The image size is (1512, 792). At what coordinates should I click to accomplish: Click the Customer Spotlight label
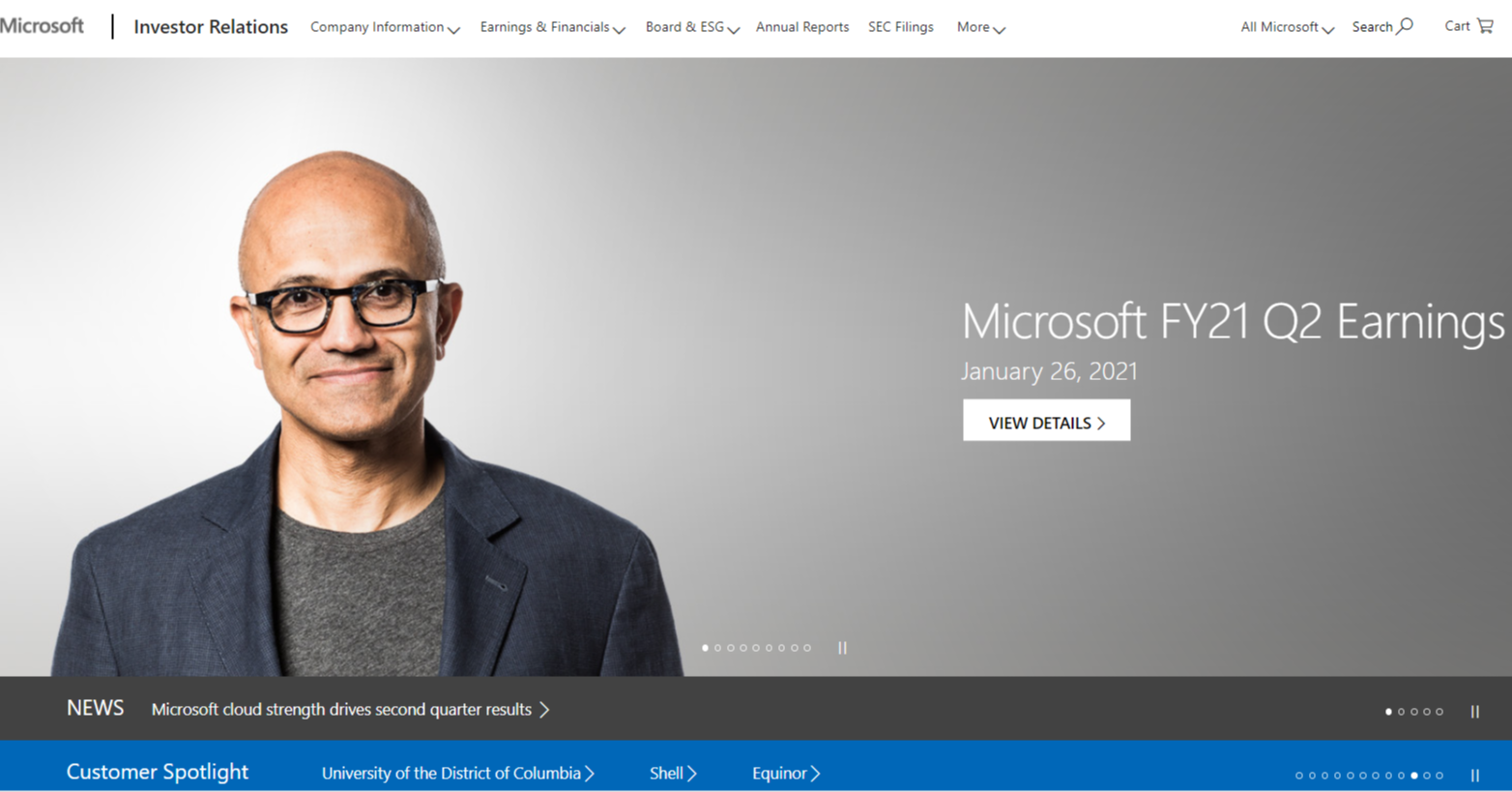click(158, 772)
